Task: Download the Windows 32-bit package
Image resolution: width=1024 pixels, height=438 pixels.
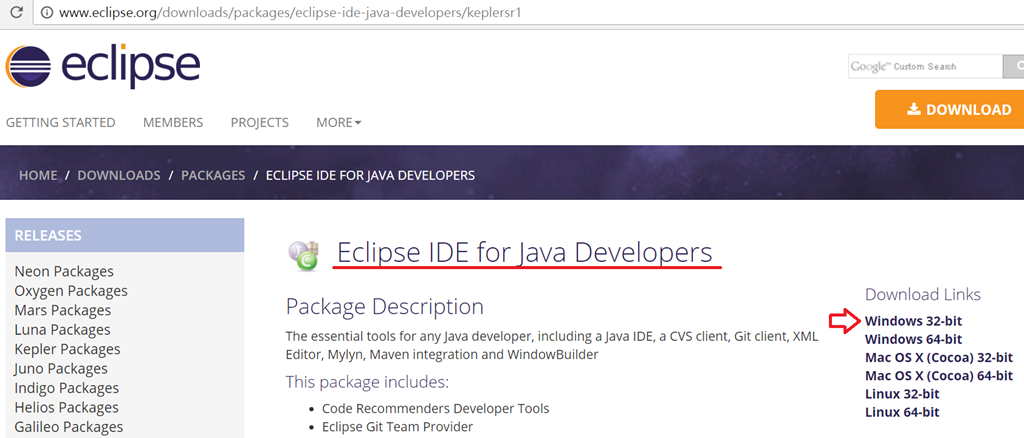Action: tap(913, 321)
